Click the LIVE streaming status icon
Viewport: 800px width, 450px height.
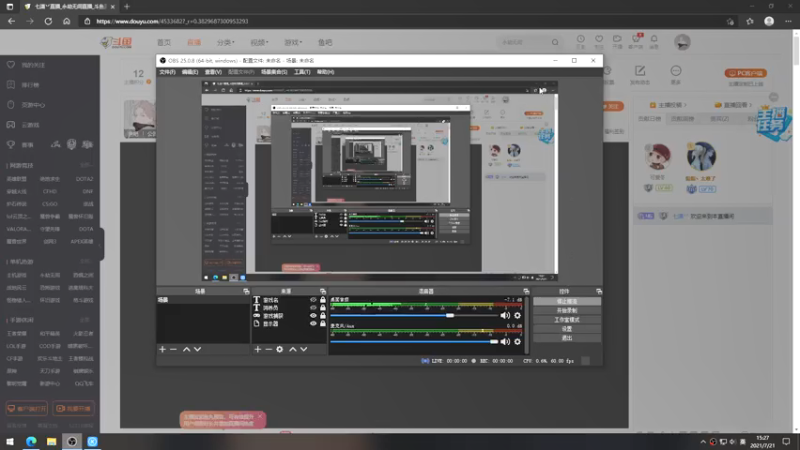click(425, 361)
